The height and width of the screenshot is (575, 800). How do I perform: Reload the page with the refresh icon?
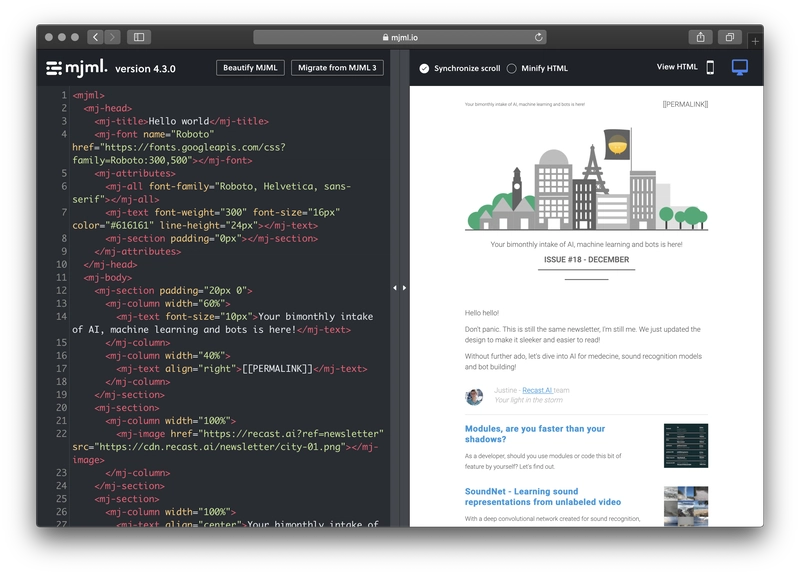click(x=538, y=37)
